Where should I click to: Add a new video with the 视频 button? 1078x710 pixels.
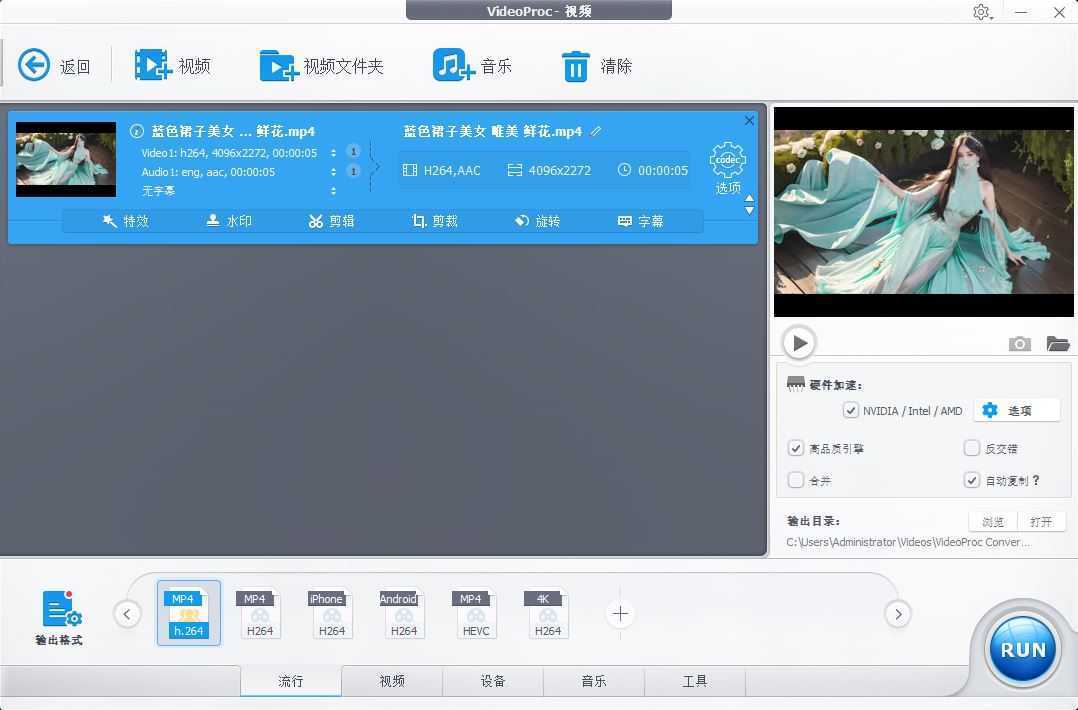pos(171,65)
